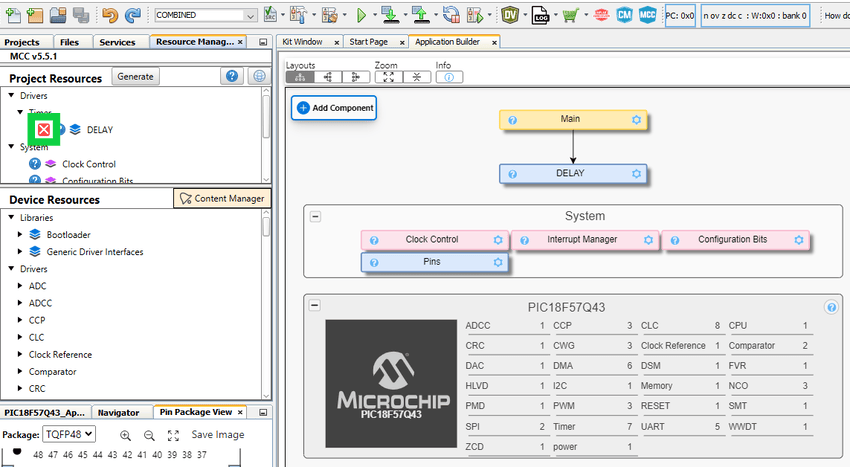Select the first tree layout toggle
This screenshot has height=467, width=850.
[x=300, y=77]
